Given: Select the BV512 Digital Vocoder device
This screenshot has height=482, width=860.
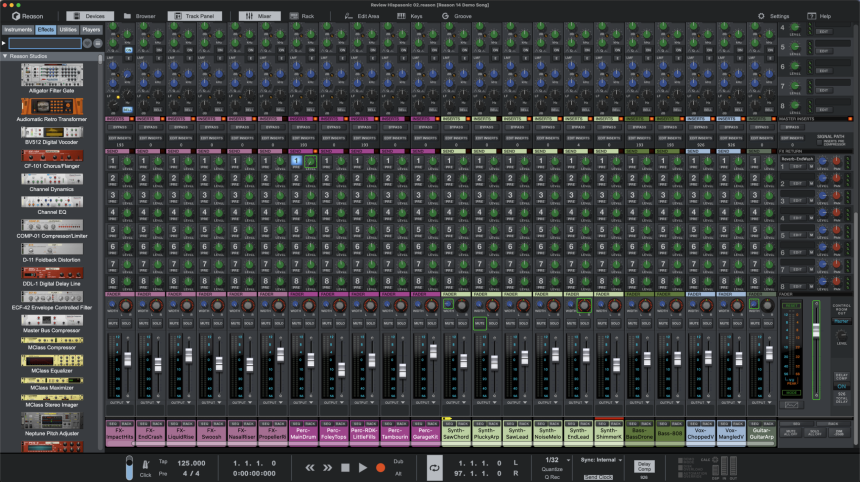Looking at the screenshot, I should coord(52,135).
